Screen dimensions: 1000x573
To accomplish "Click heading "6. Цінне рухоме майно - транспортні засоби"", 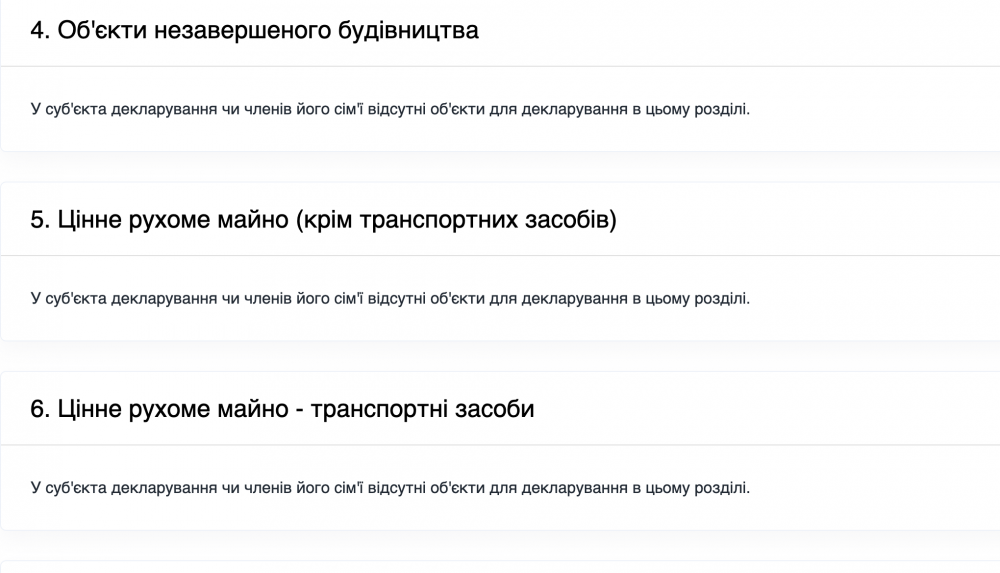I will click(x=282, y=409).
